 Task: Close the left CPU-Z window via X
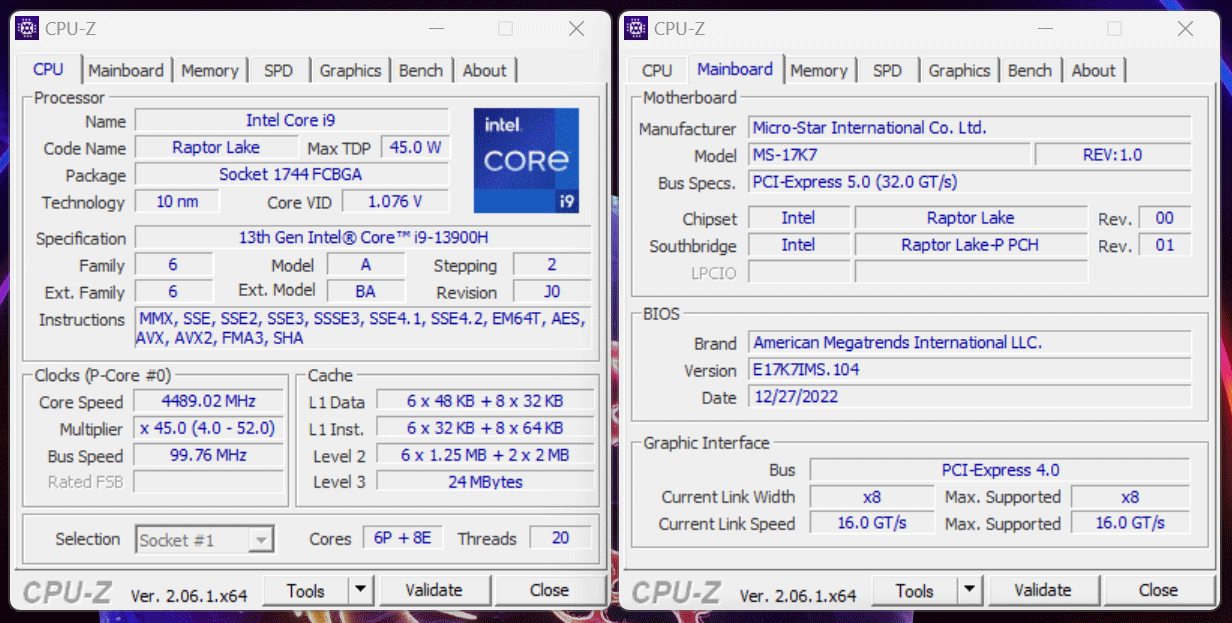coord(576,29)
